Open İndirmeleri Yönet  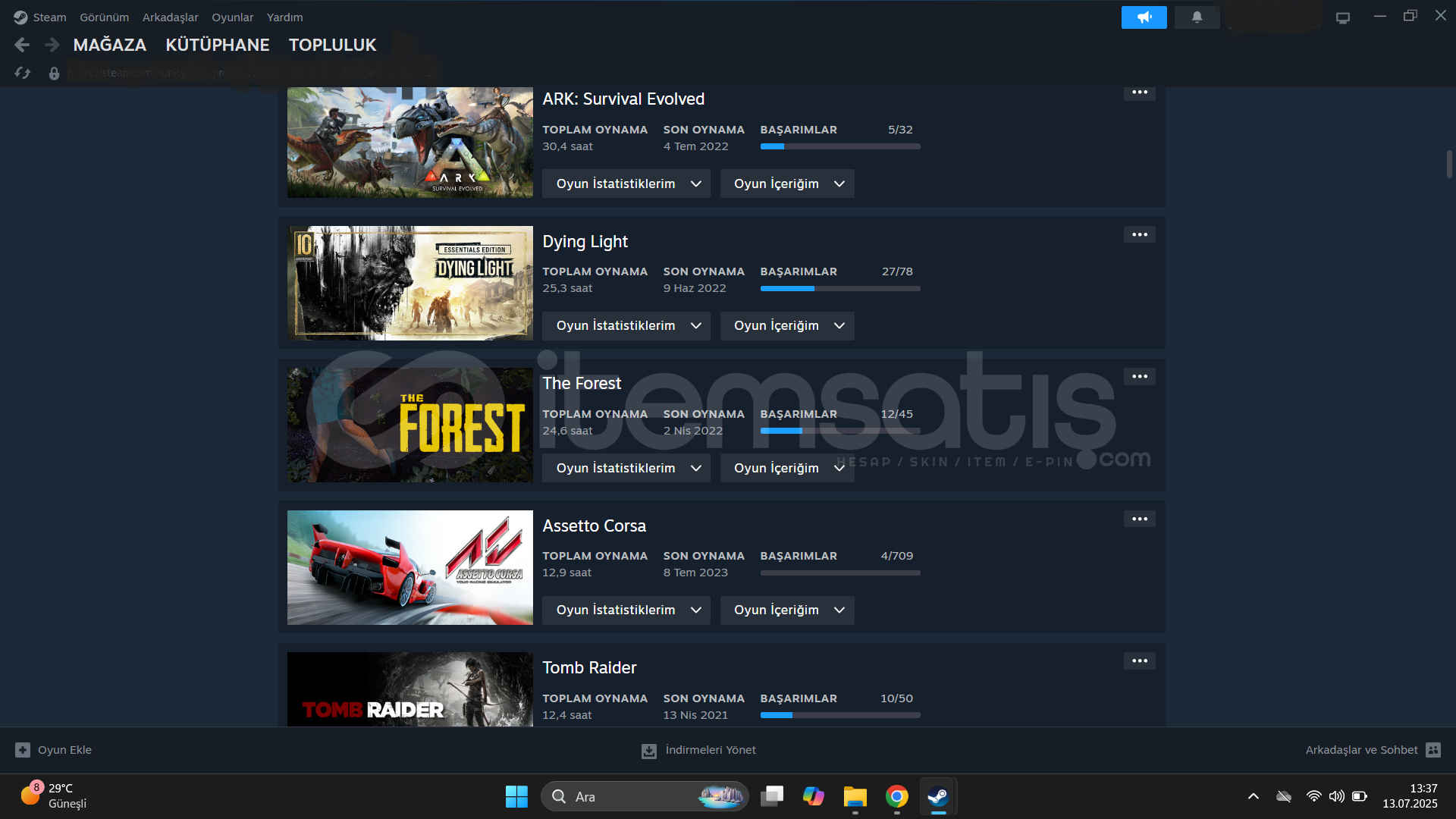point(711,750)
